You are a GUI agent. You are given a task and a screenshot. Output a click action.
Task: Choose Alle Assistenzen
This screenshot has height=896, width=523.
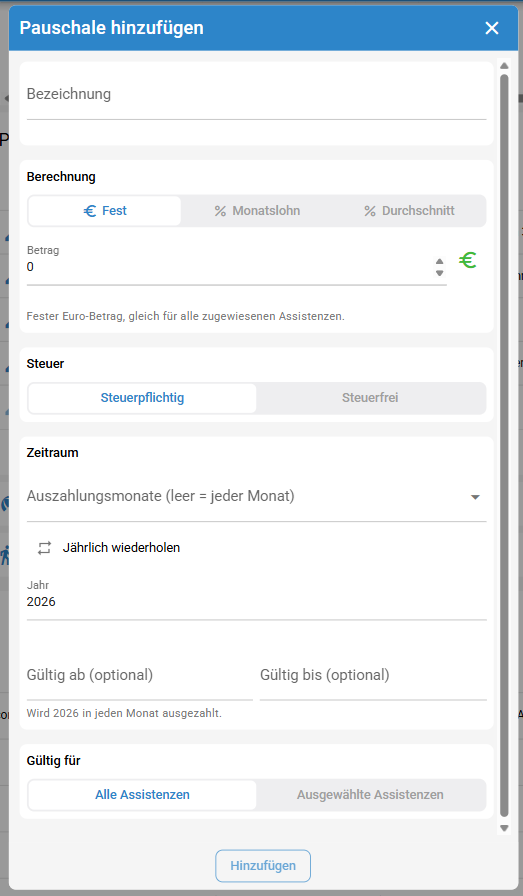[x=142, y=795]
